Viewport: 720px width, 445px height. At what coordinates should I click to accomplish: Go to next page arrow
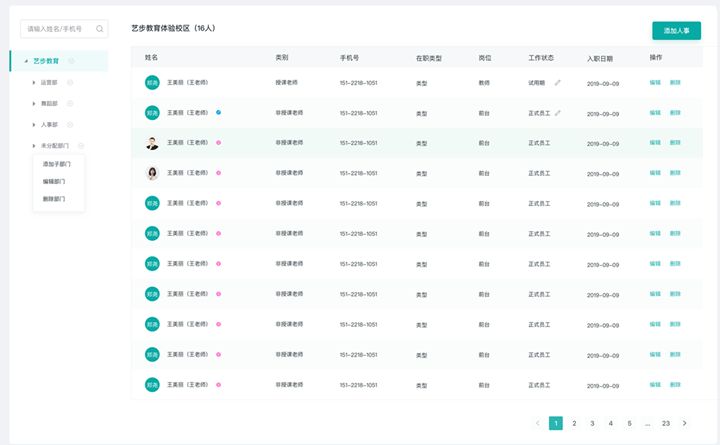685,423
